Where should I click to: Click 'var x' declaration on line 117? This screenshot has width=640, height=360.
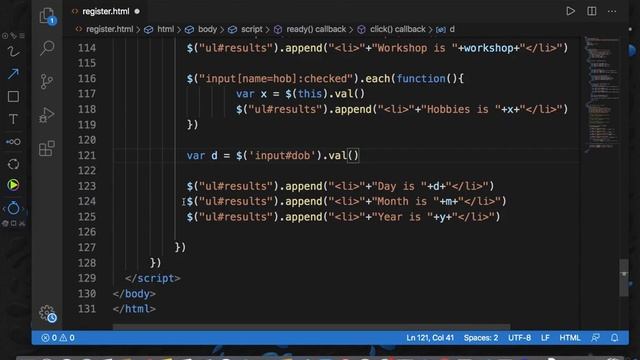(x=251, y=94)
